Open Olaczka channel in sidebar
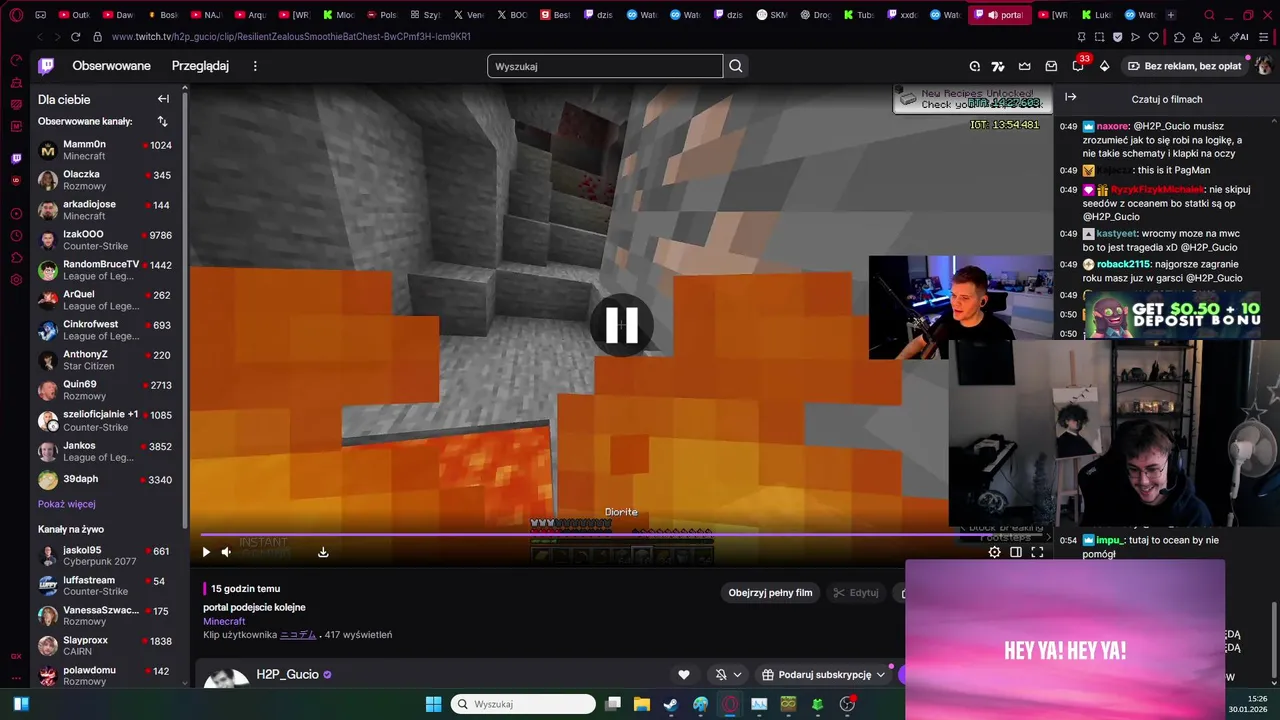Screen dimensions: 1280x720 pos(105,180)
